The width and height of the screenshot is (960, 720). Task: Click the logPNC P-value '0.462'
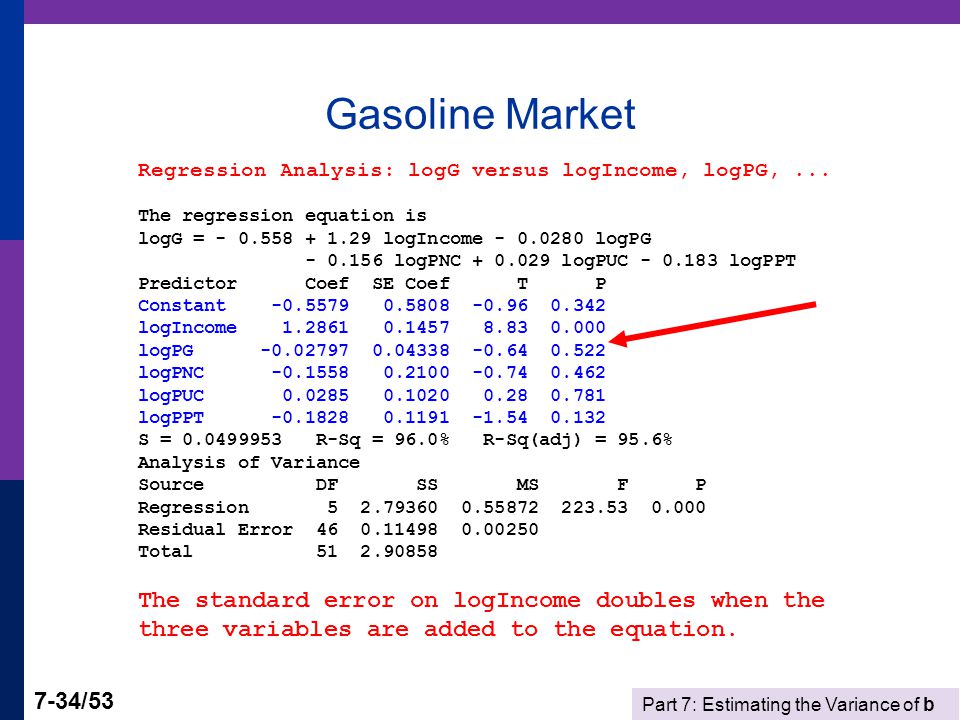coord(578,372)
